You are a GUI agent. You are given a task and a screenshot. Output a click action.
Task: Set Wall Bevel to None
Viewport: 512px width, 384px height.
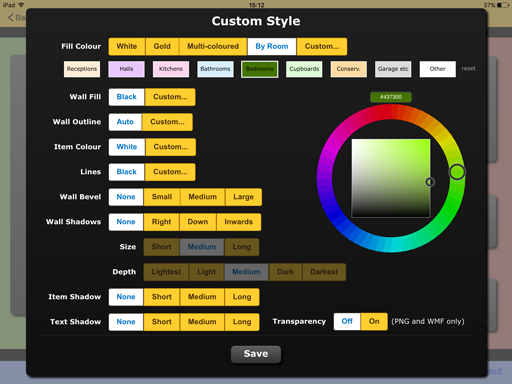tap(126, 197)
